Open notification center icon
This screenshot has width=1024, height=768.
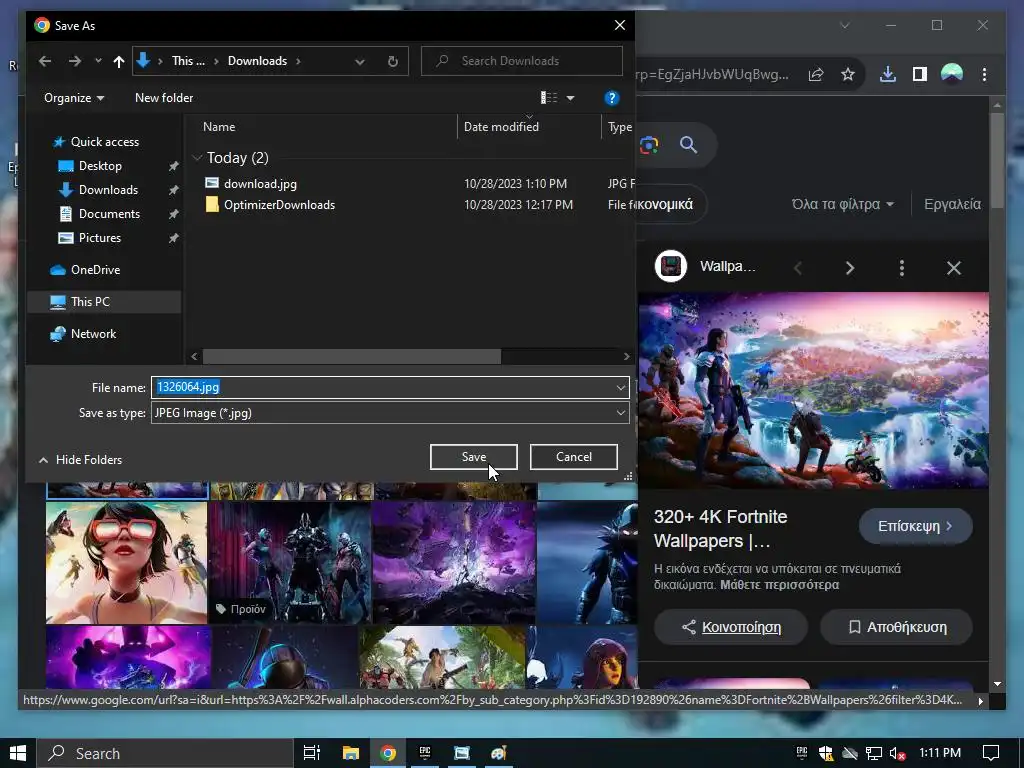991,753
